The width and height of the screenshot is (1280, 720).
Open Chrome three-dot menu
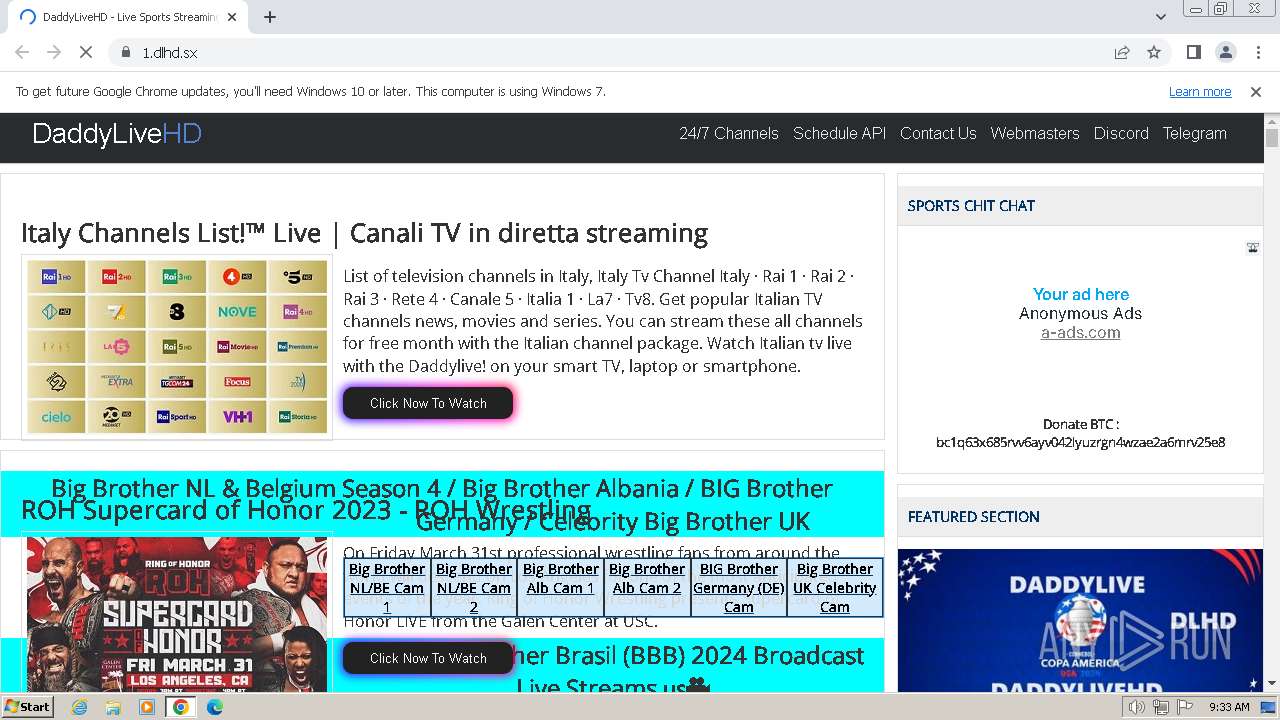(1256, 52)
